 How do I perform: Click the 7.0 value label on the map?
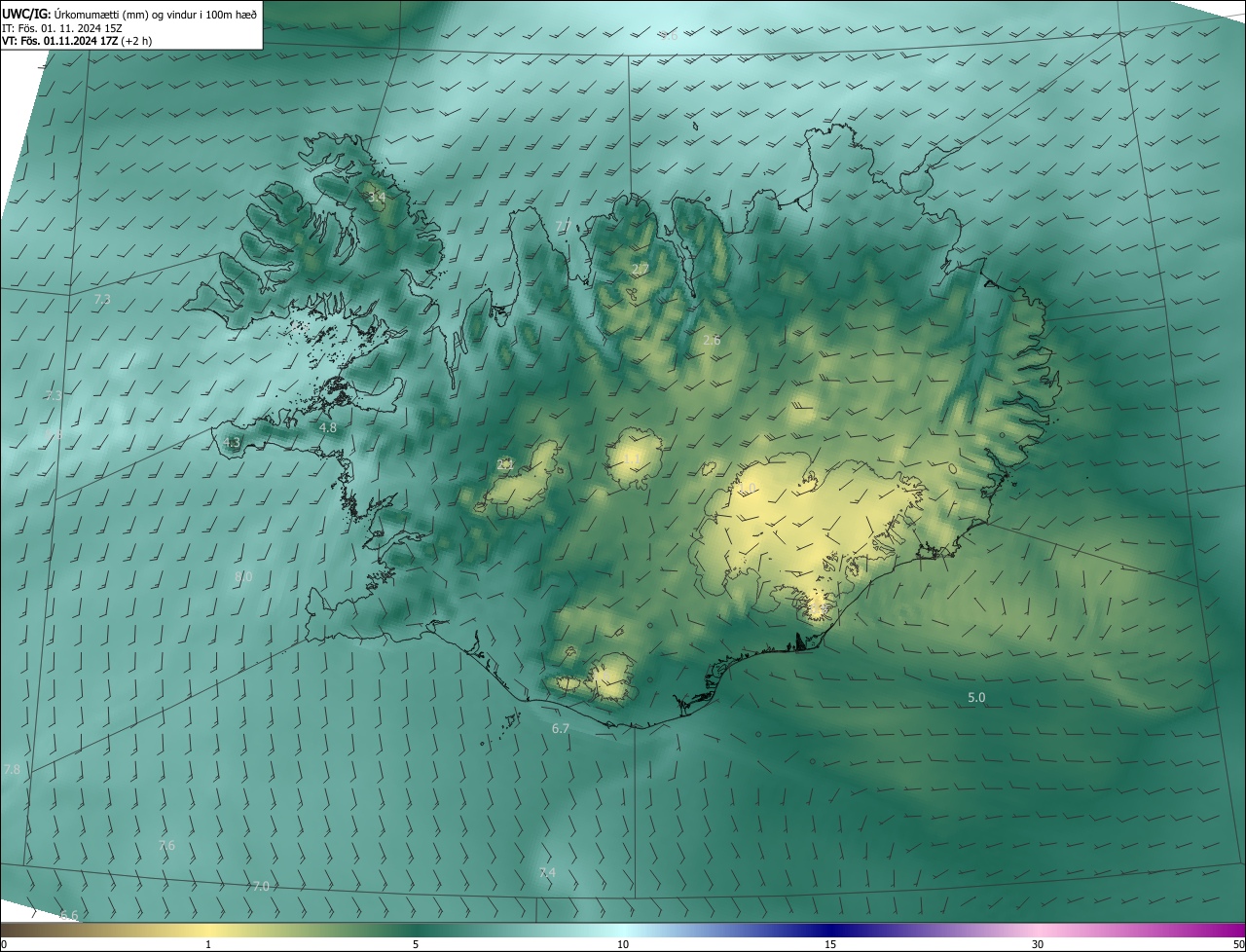click(260, 886)
